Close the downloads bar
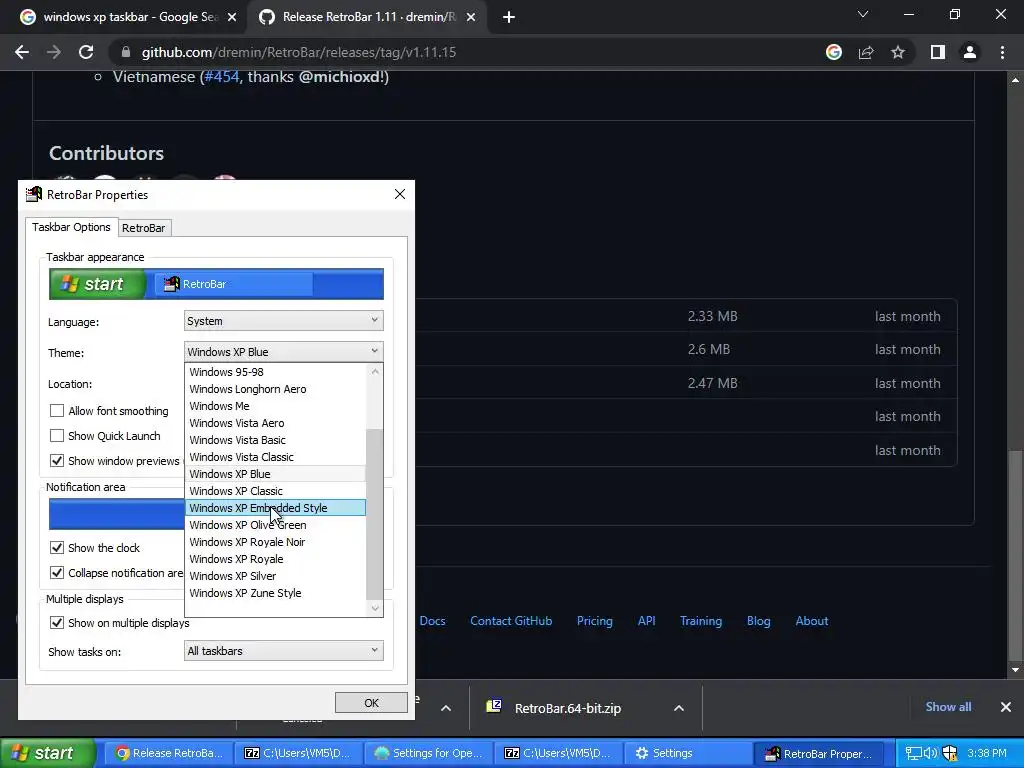Viewport: 1024px width, 768px height. point(1006,707)
